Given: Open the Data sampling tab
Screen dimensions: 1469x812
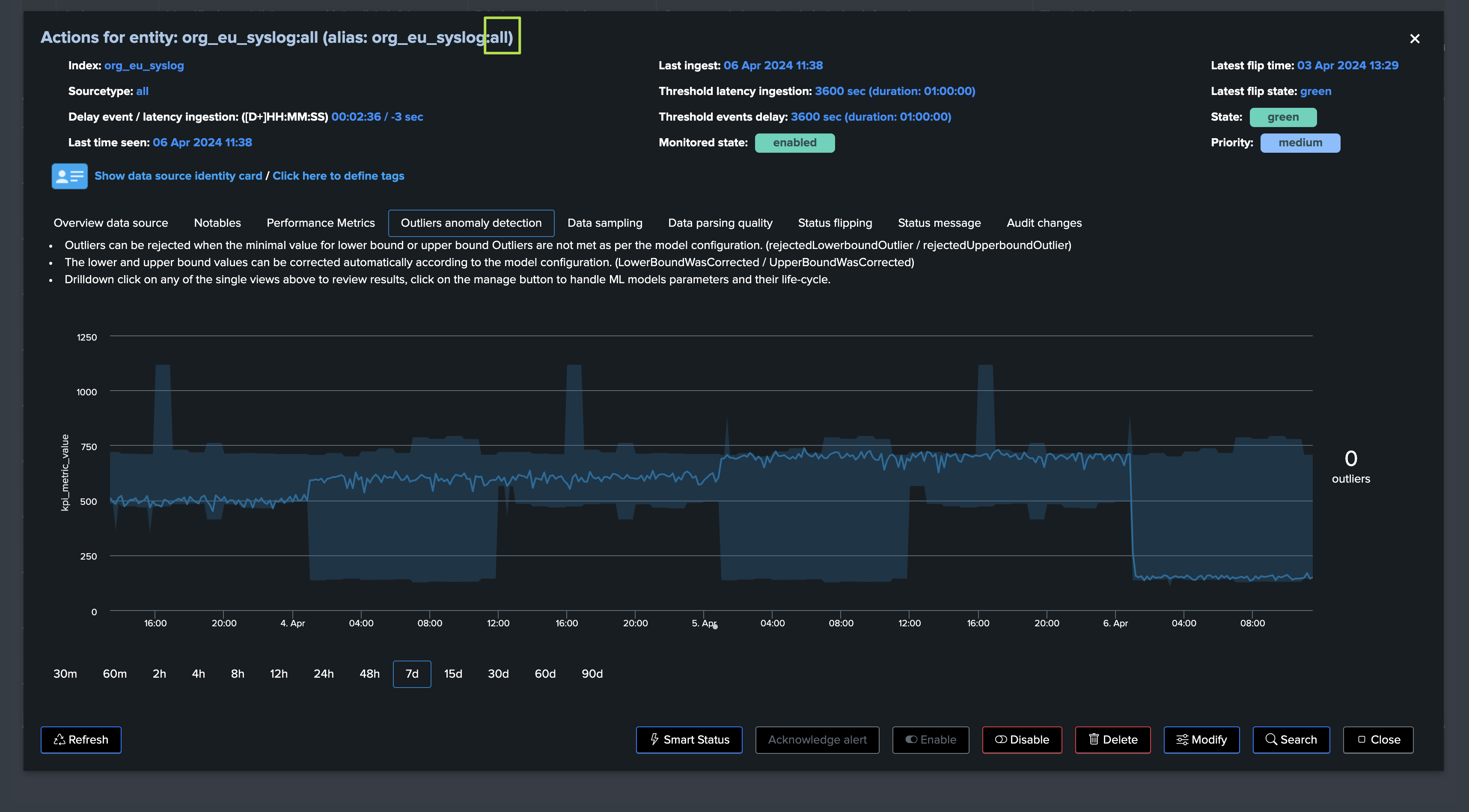Looking at the screenshot, I should point(604,223).
